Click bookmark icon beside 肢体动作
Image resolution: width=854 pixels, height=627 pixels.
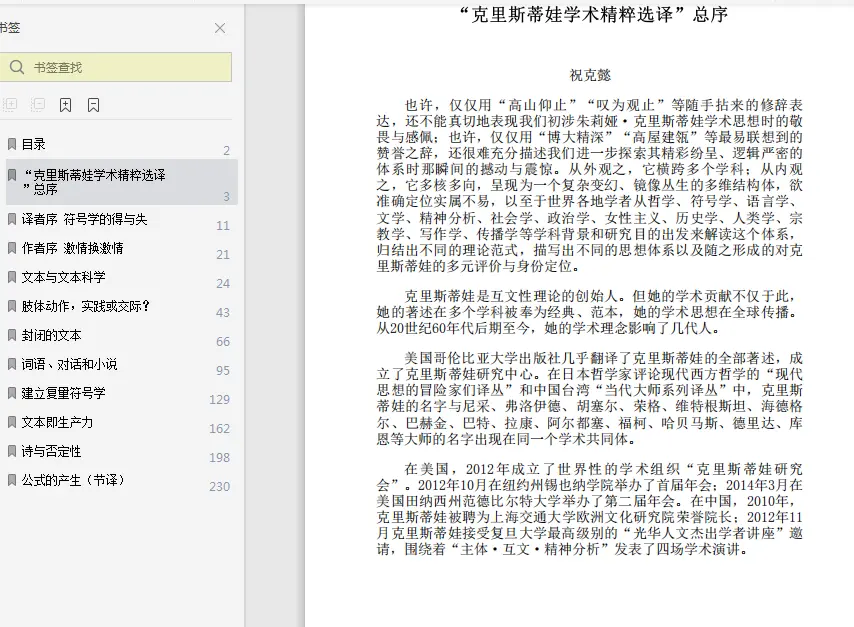[x=11, y=306]
